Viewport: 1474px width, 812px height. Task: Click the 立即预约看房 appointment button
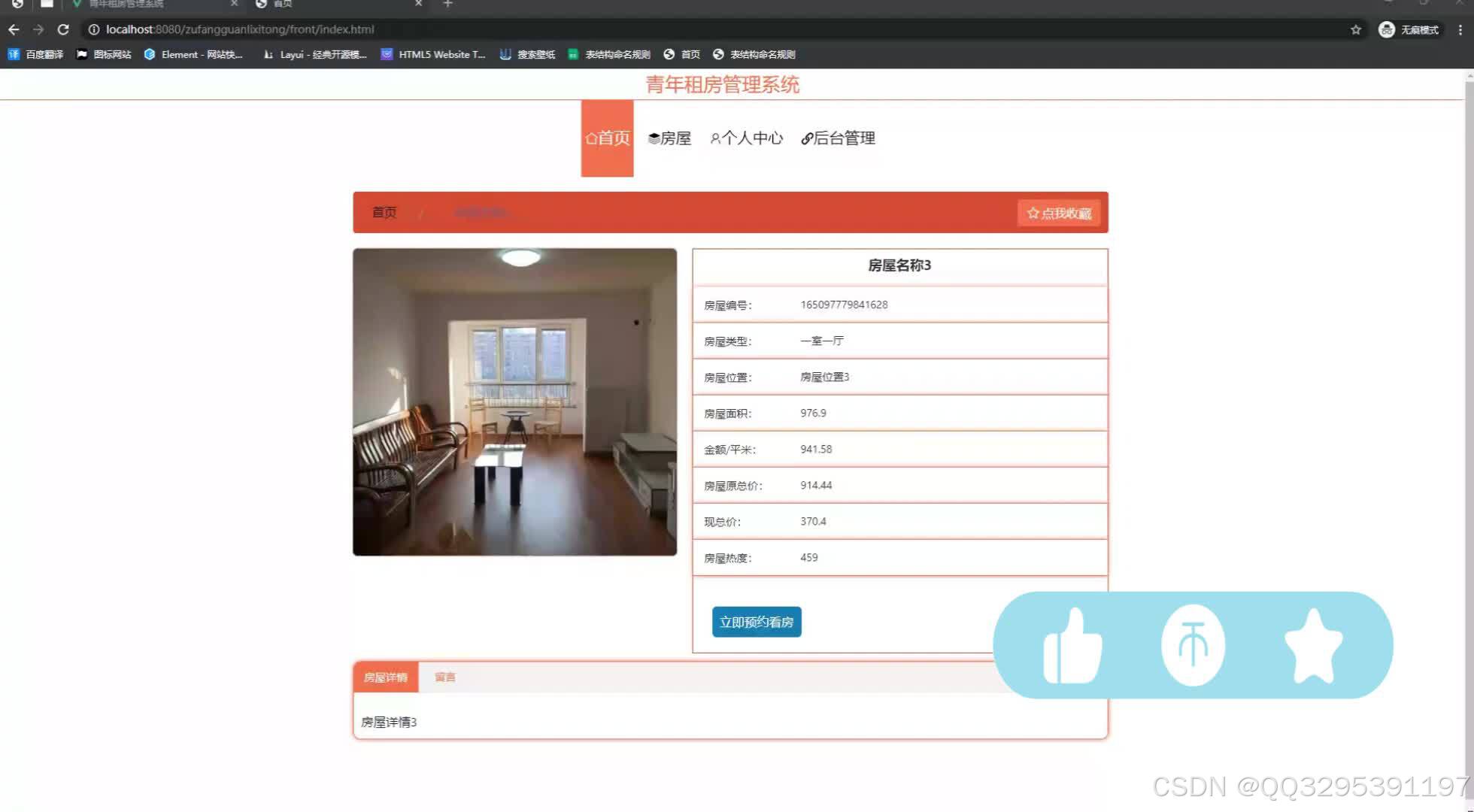click(756, 622)
